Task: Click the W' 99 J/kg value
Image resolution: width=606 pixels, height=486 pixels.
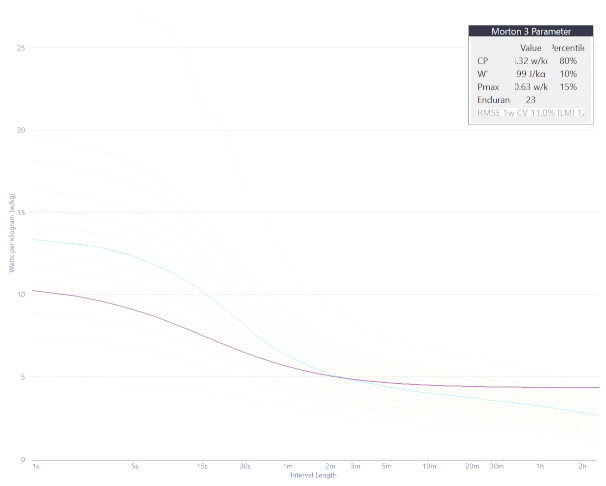Action: pos(531,74)
